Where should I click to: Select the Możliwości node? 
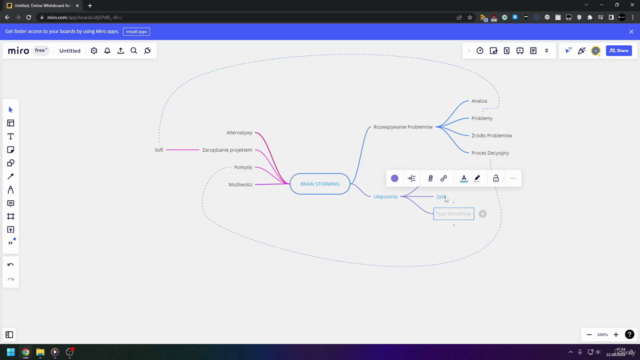tap(240, 184)
